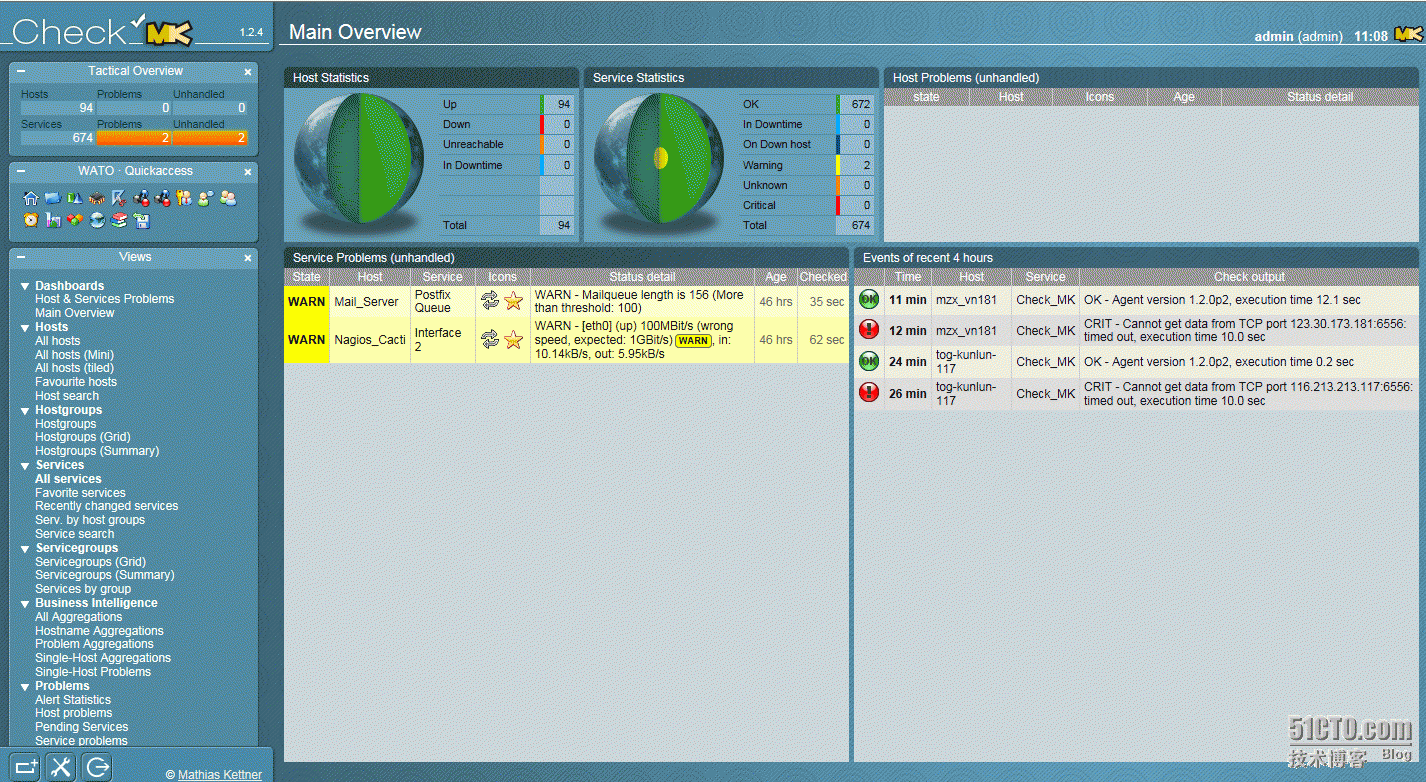Open WATO beaker chart icon
The width and height of the screenshot is (1426, 782).
(x=53, y=220)
